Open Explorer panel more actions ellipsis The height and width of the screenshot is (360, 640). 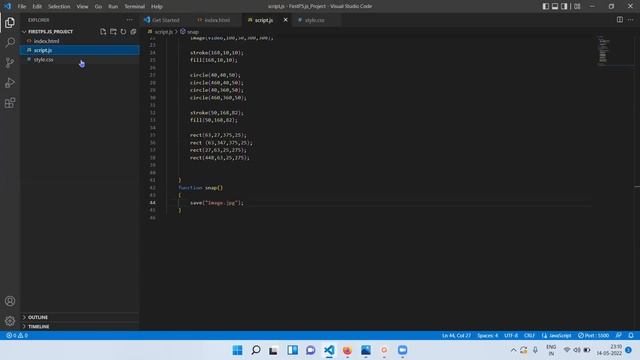[129, 20]
